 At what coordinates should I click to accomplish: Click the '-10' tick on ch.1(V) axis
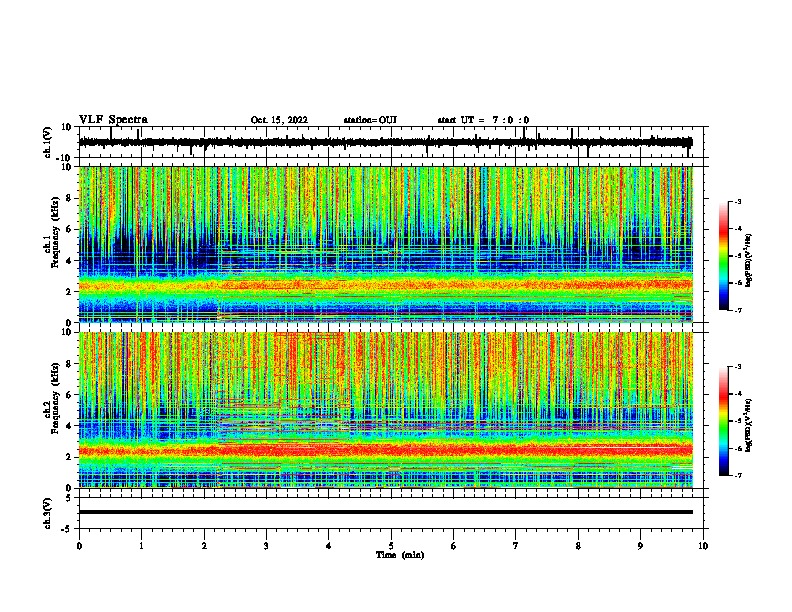click(65, 158)
